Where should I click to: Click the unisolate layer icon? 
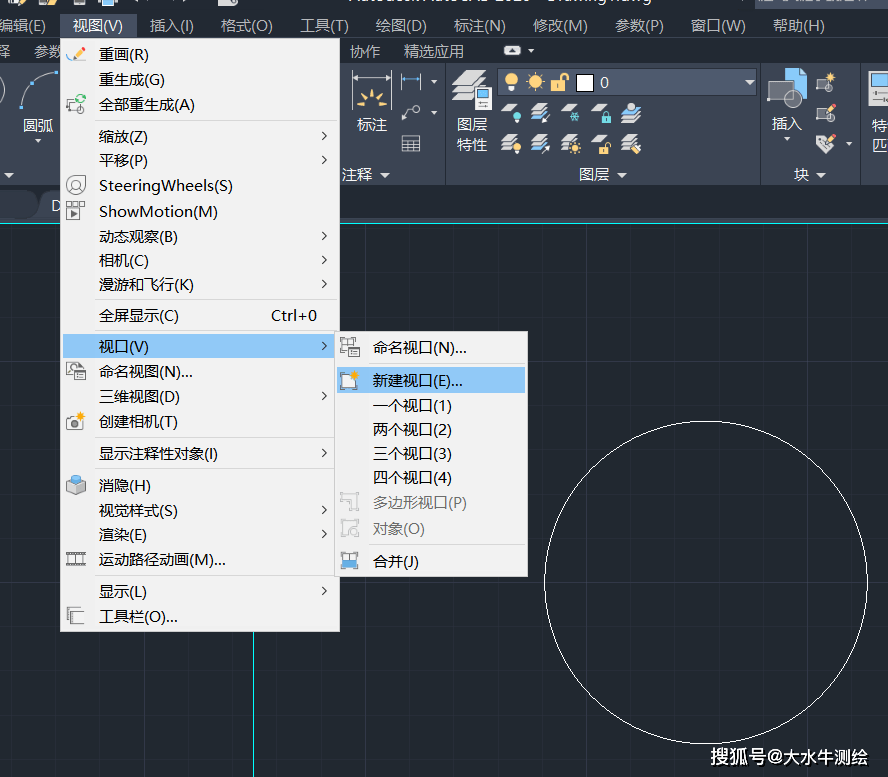tap(540, 144)
